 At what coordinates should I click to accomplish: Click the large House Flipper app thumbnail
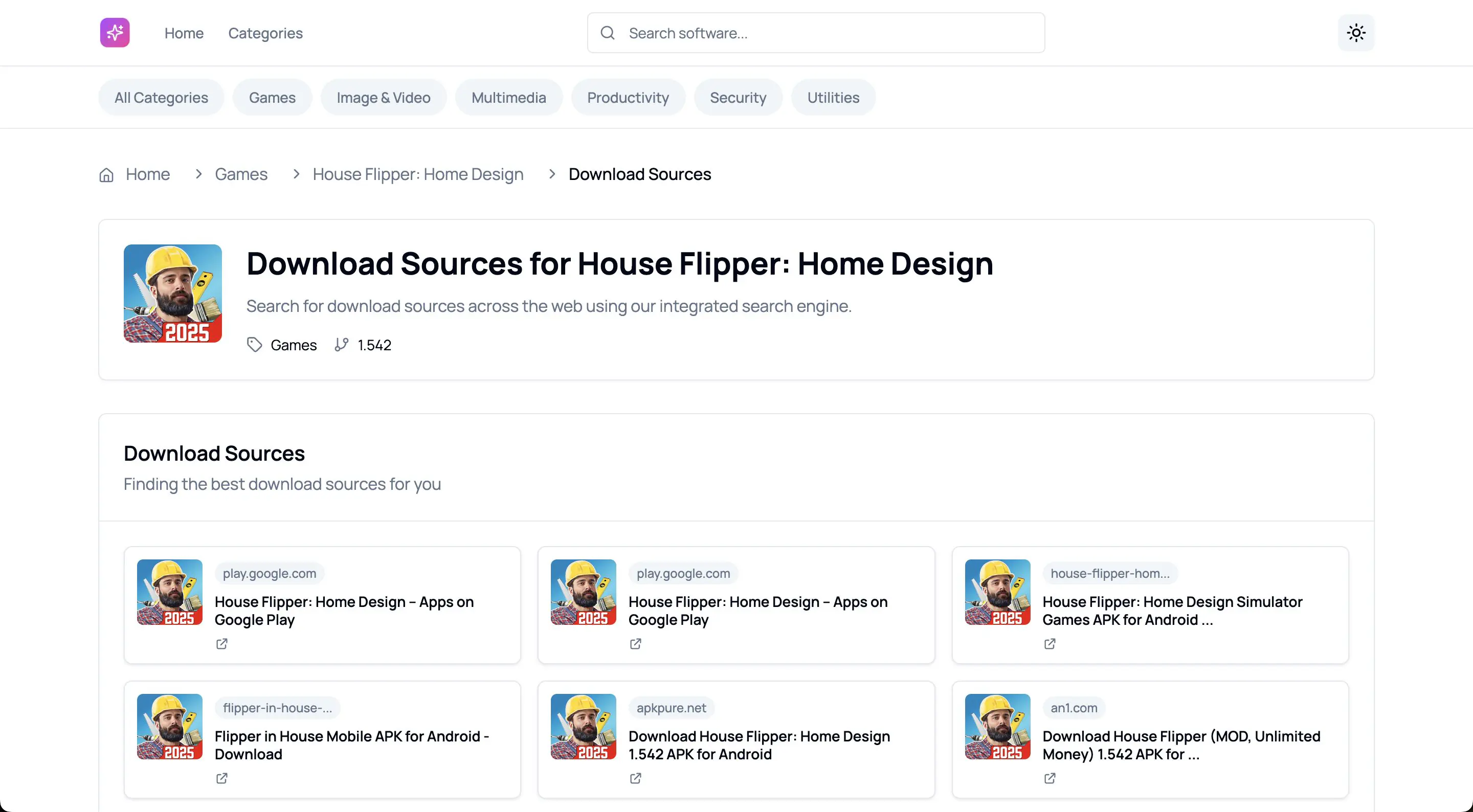[173, 294]
